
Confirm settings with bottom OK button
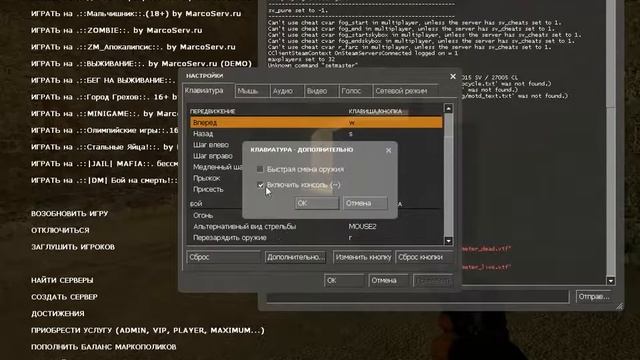344,280
